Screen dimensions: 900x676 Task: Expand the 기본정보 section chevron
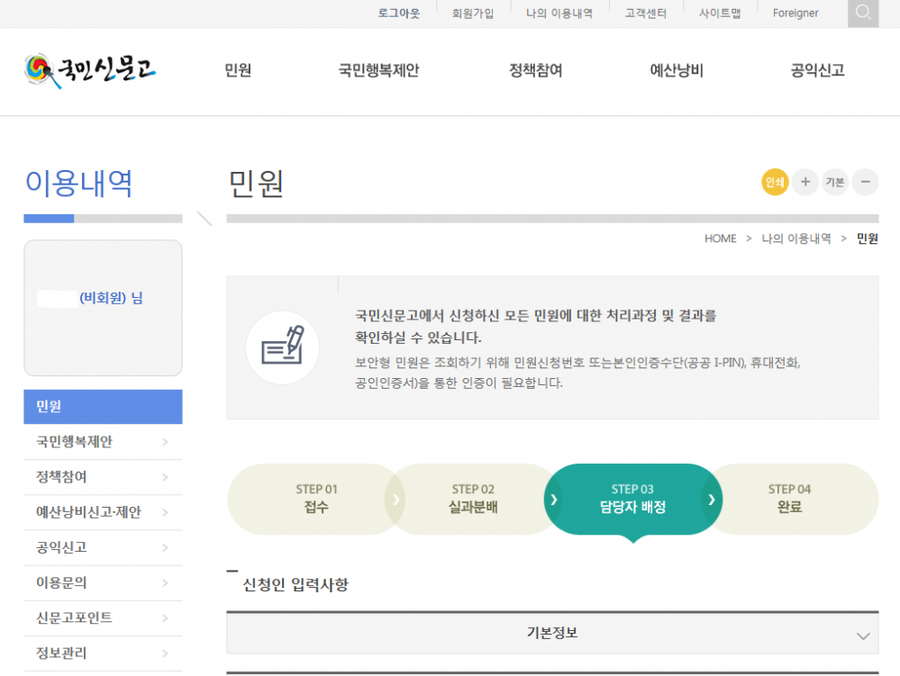point(863,636)
